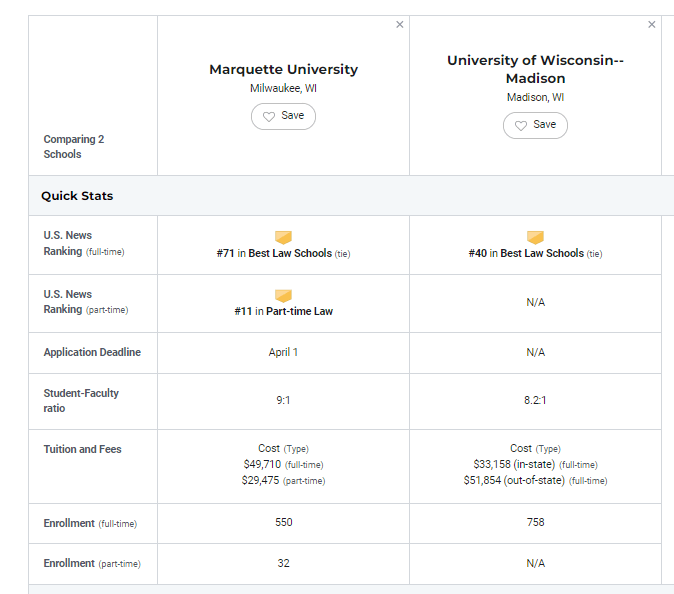Click the #71 in Best Law Schools ranking
This screenshot has height=594, width=674.
(283, 253)
